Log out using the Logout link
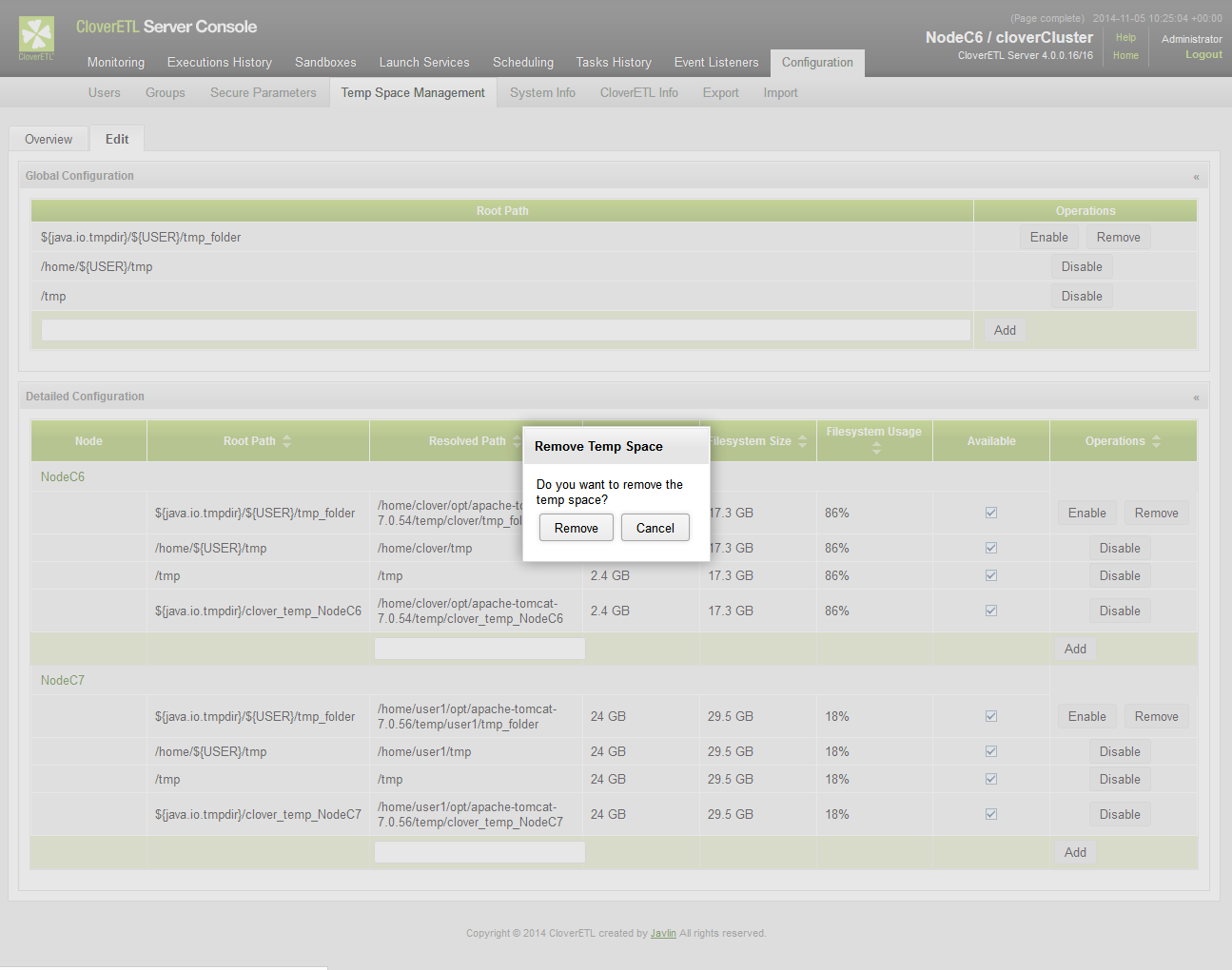1232x970 pixels. coord(1203,55)
